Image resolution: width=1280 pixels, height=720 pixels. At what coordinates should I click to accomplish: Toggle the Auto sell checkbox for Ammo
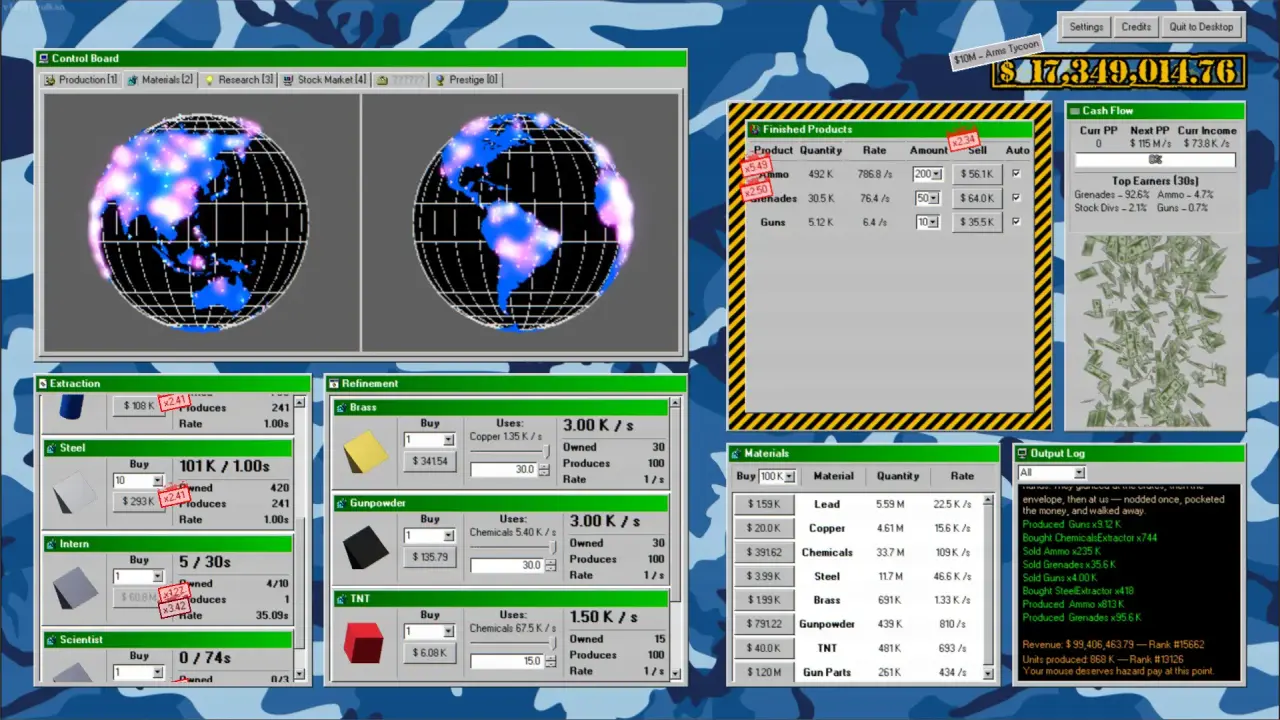1017,173
